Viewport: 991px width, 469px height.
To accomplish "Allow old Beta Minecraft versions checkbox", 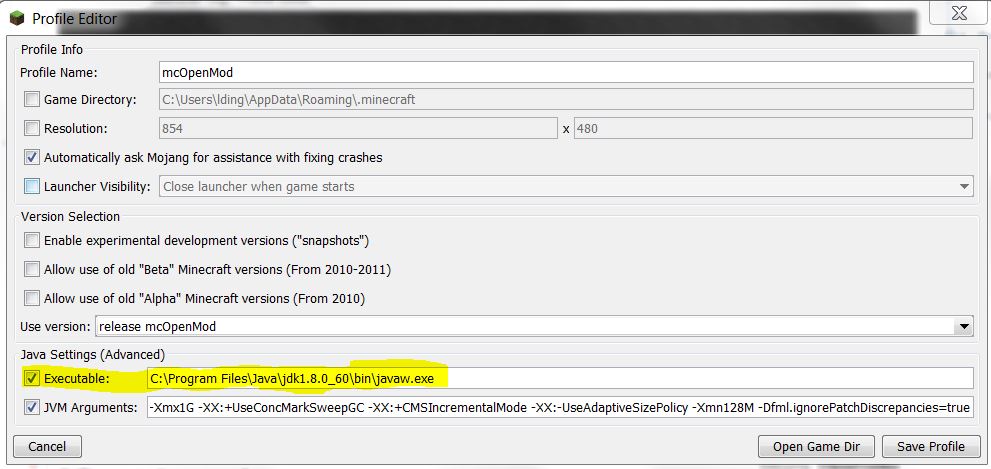I will [32, 269].
